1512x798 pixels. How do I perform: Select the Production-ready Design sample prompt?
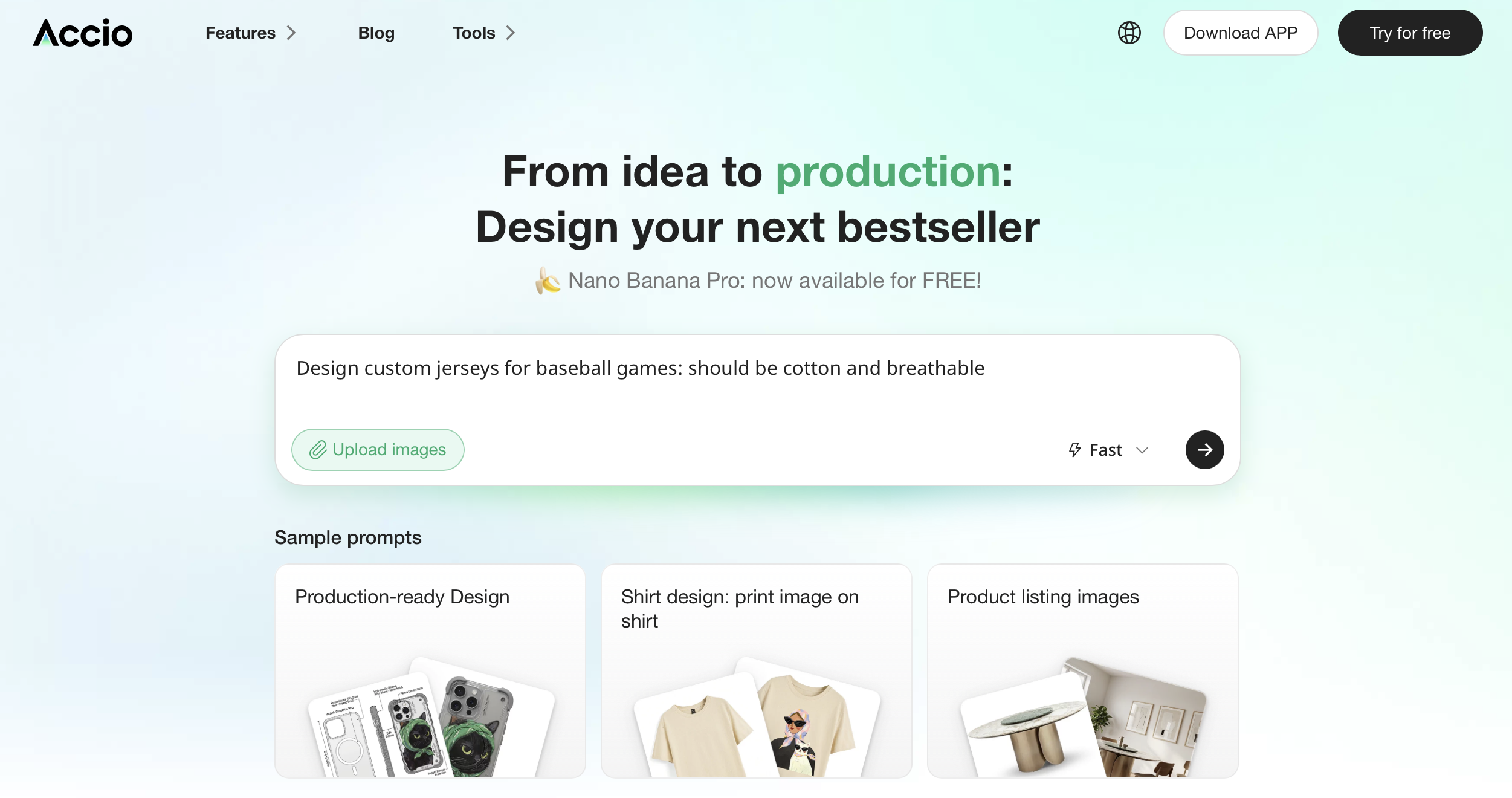pyautogui.click(x=430, y=671)
